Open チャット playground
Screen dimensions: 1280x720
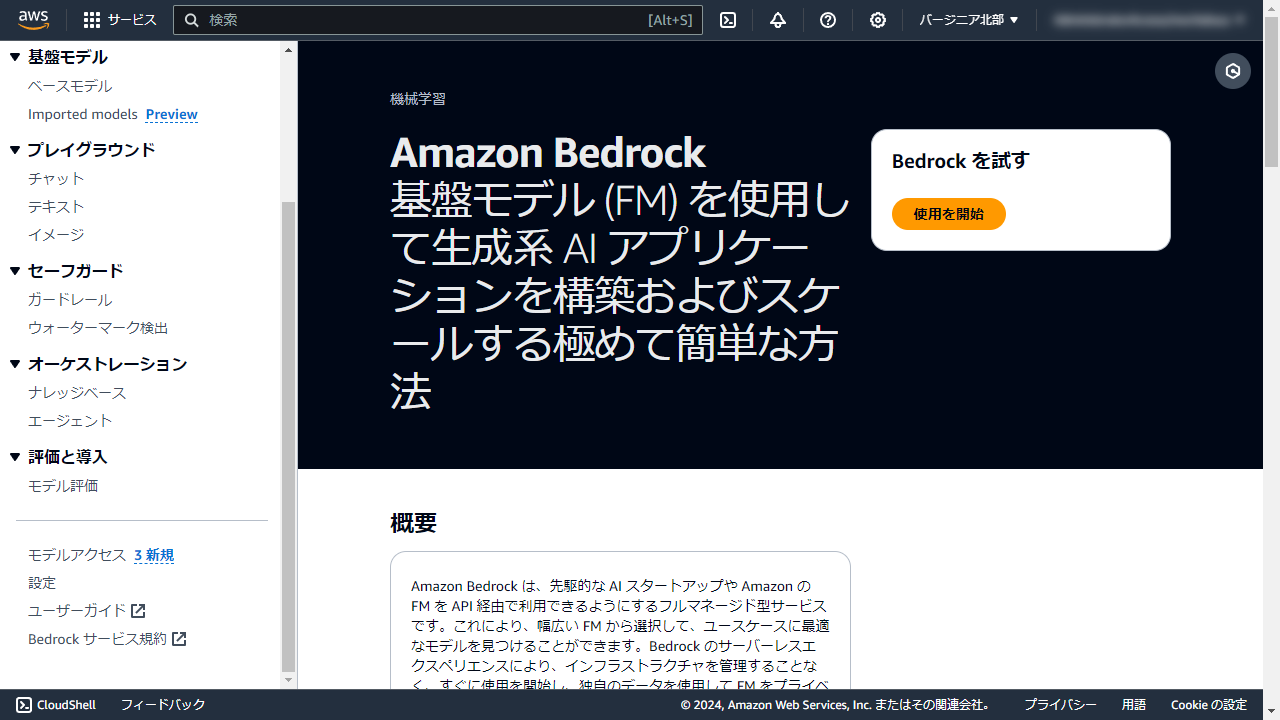tap(56, 178)
